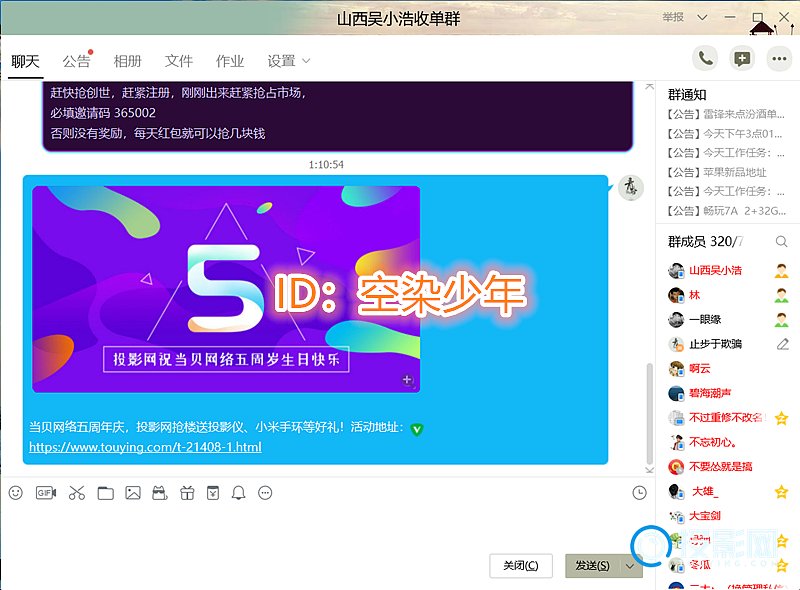Click the star badge beside 不过重修不改名
The image size is (800, 590).
(781, 418)
